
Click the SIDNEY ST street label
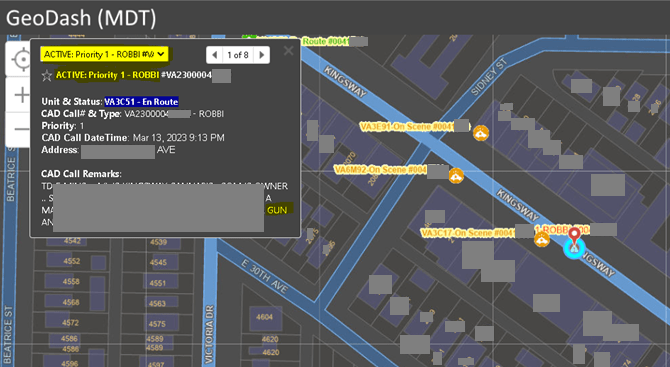(489, 77)
